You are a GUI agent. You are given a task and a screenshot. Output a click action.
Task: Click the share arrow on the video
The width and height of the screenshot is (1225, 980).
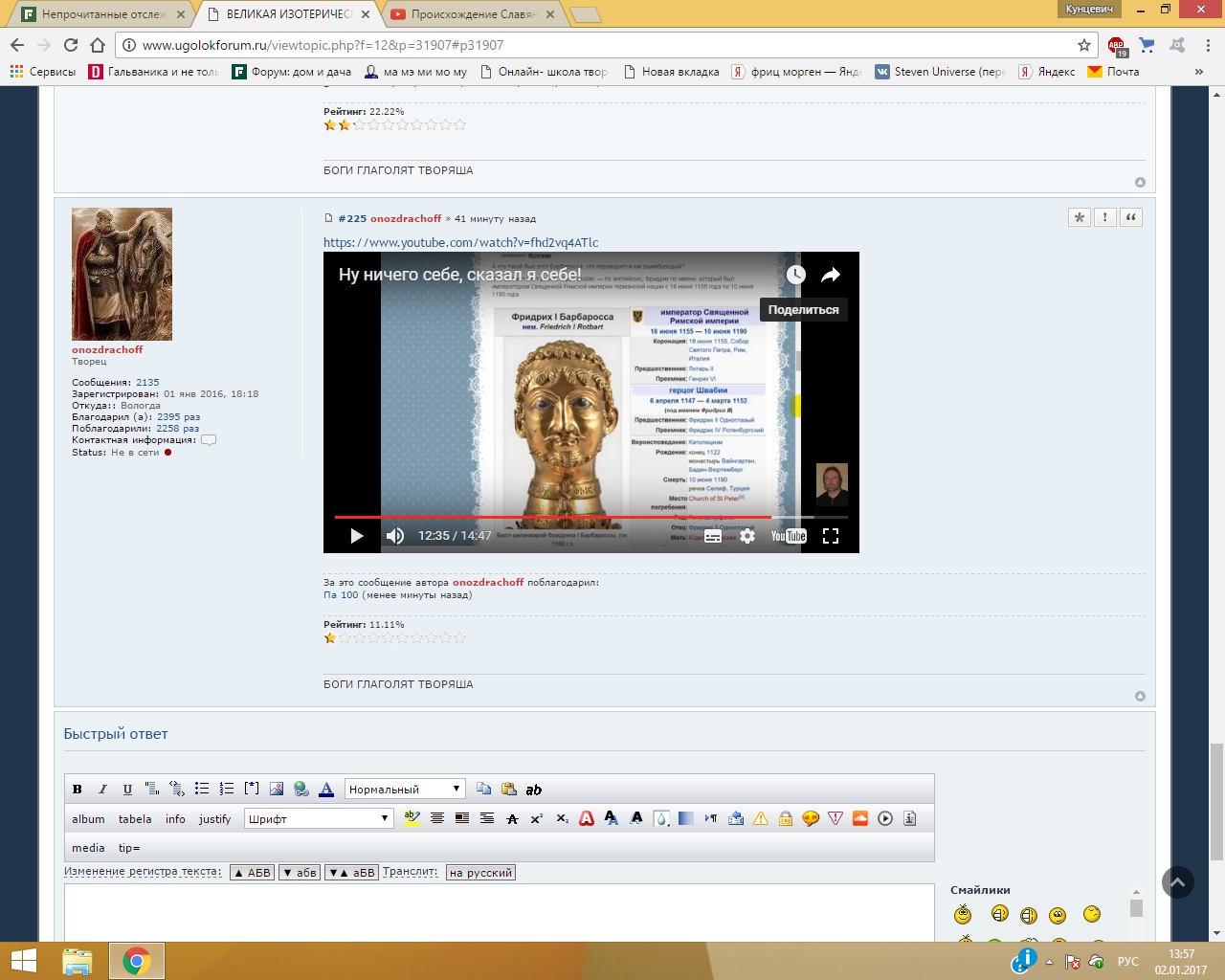click(x=830, y=275)
